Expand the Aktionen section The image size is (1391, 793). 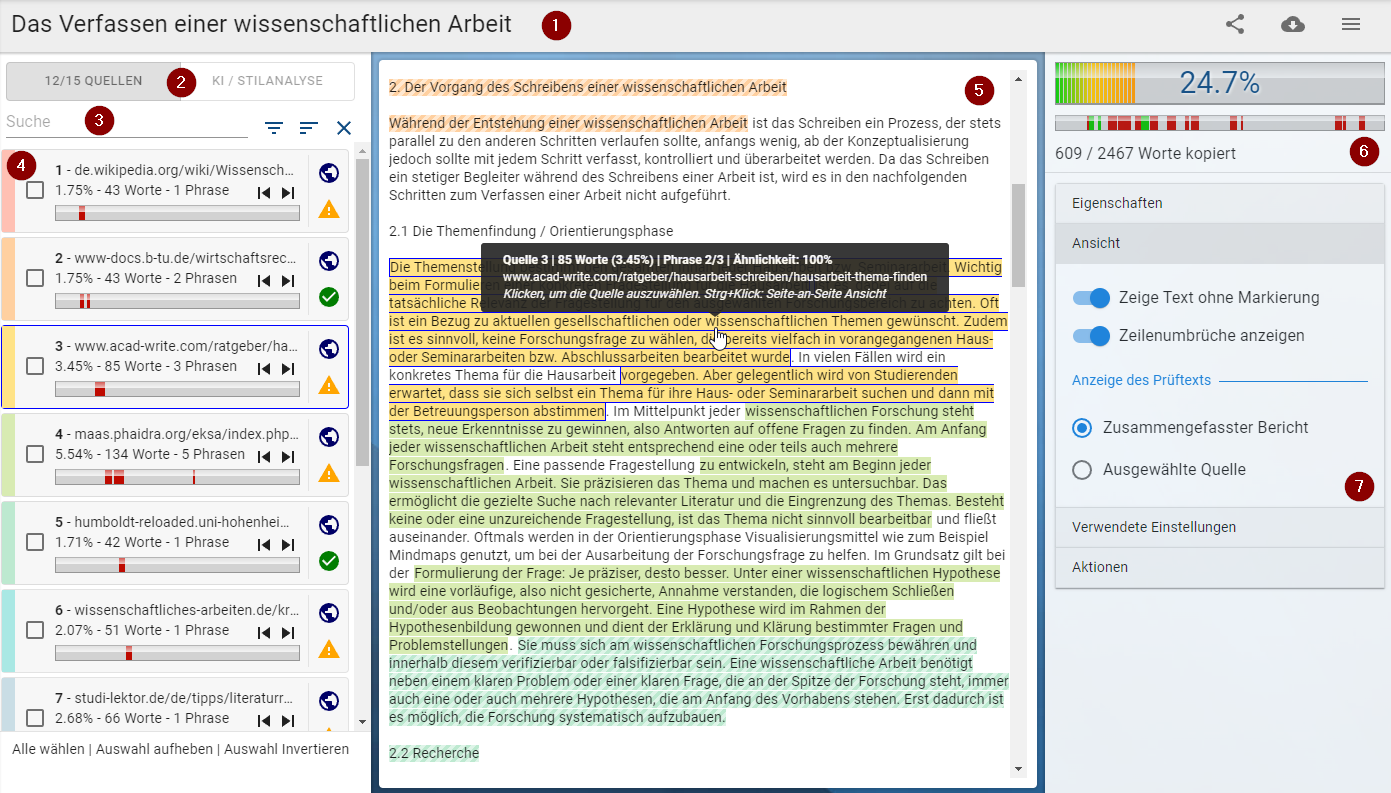1220,567
